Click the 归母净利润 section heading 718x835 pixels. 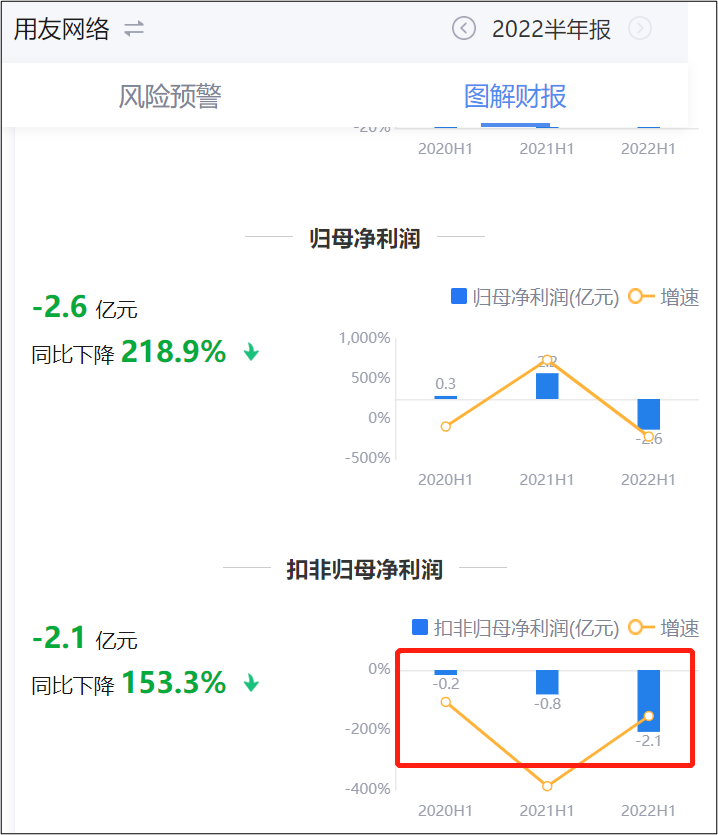click(x=365, y=238)
